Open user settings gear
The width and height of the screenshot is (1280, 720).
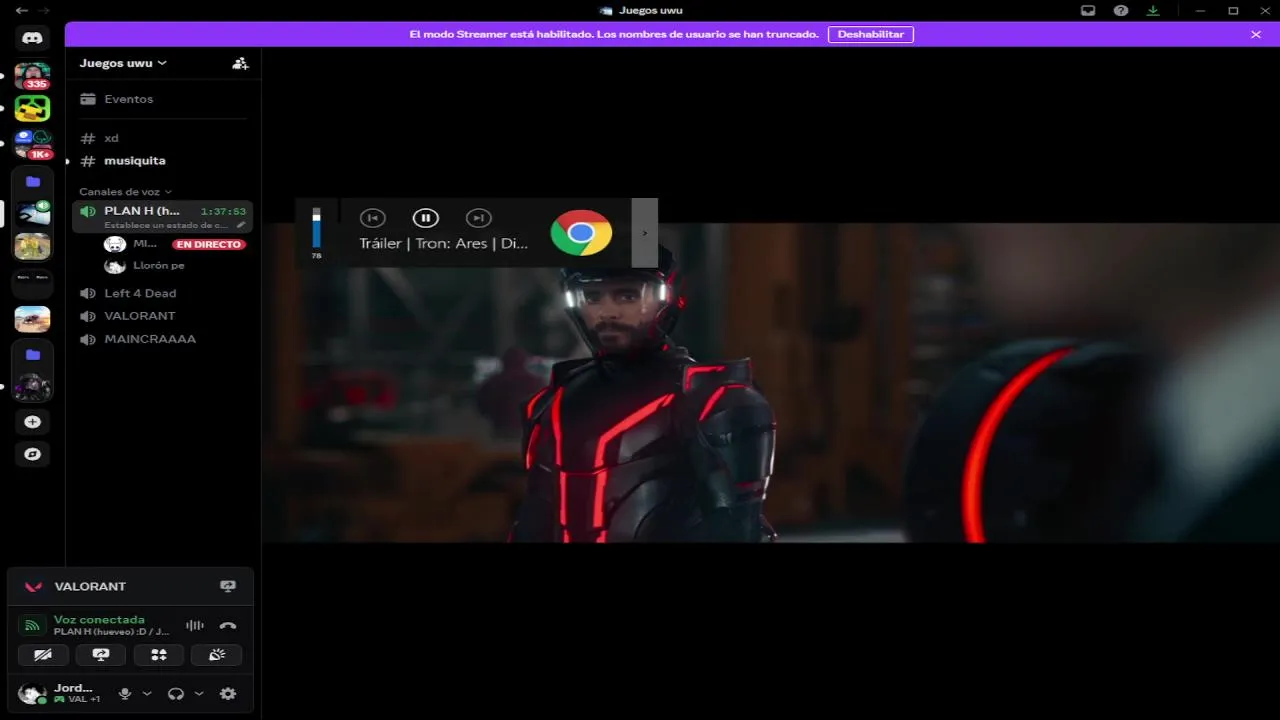(228, 694)
